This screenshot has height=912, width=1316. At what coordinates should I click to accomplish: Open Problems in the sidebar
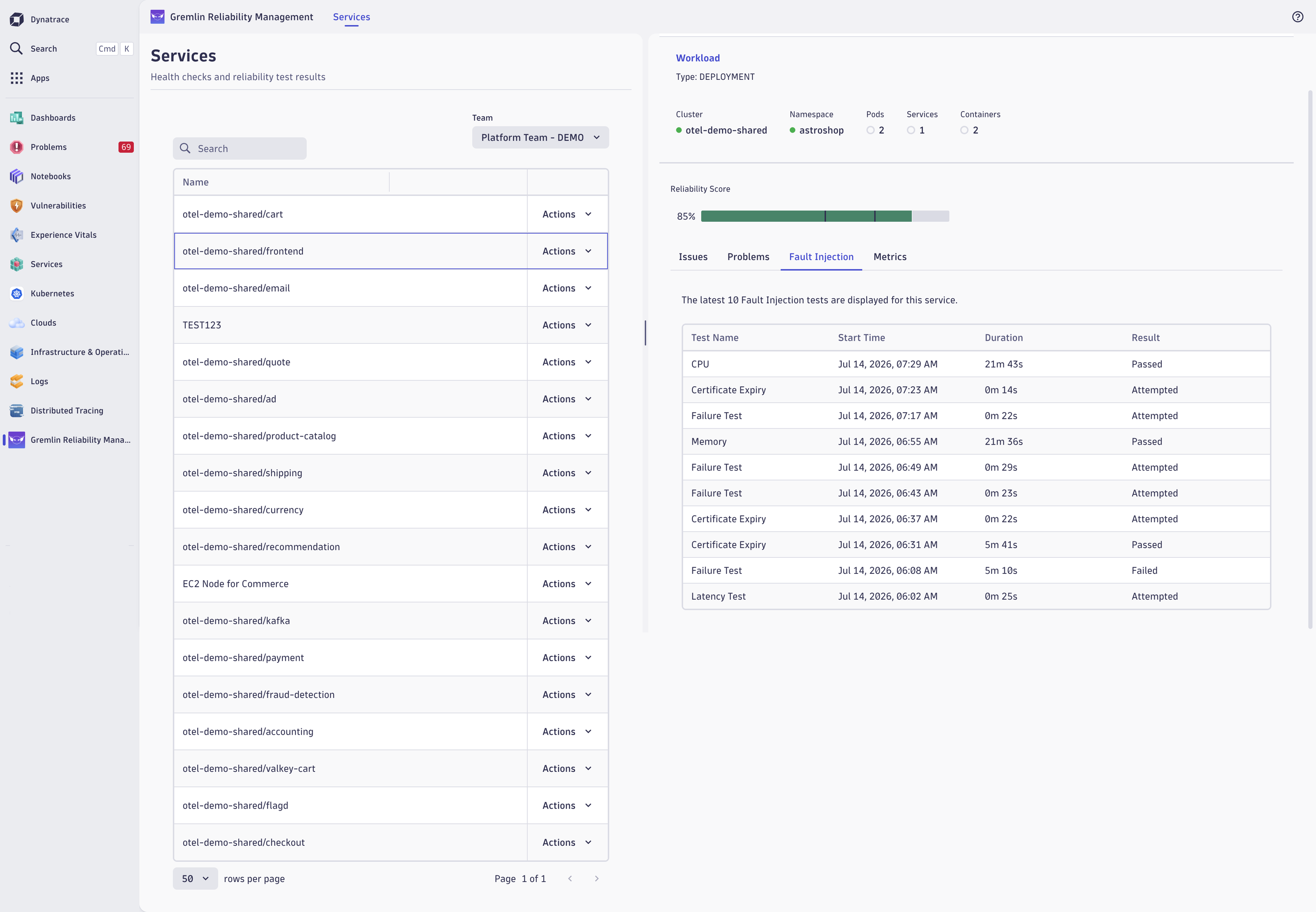tap(70, 147)
